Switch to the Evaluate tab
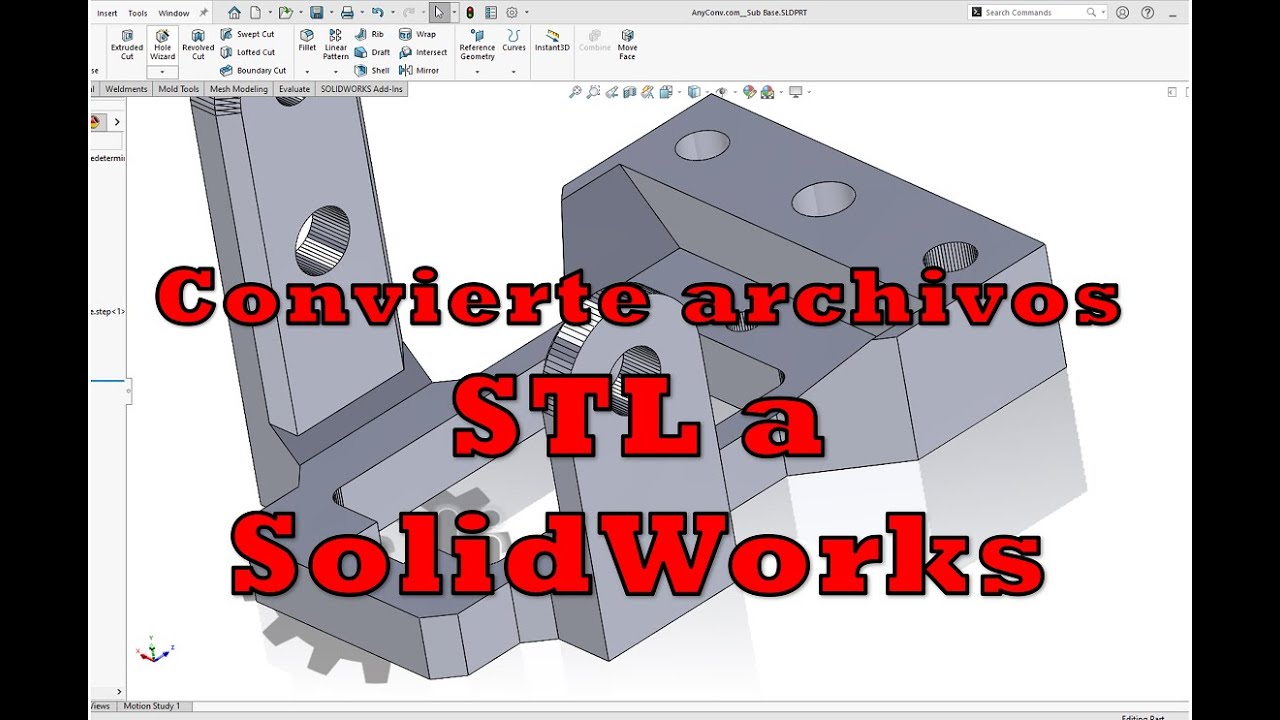Image resolution: width=1280 pixels, height=720 pixels. [294, 89]
